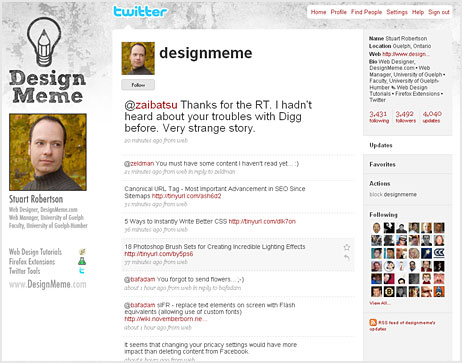Viewport: 462px width, 363px height.
Task: Click the Follow button
Action: [138, 85]
